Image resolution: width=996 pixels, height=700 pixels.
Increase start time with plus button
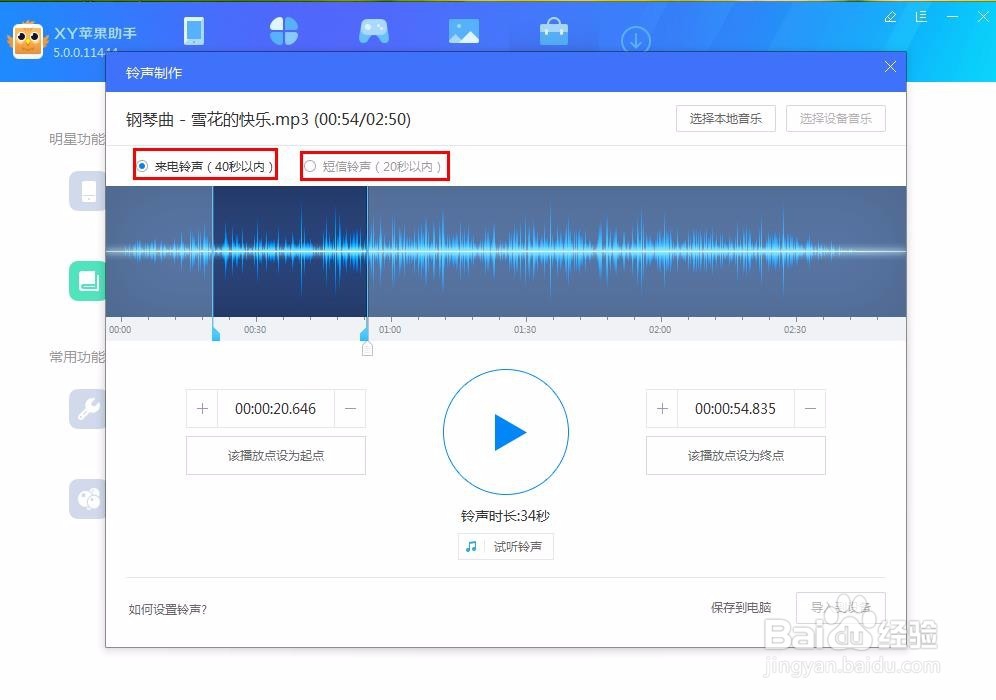click(x=202, y=408)
